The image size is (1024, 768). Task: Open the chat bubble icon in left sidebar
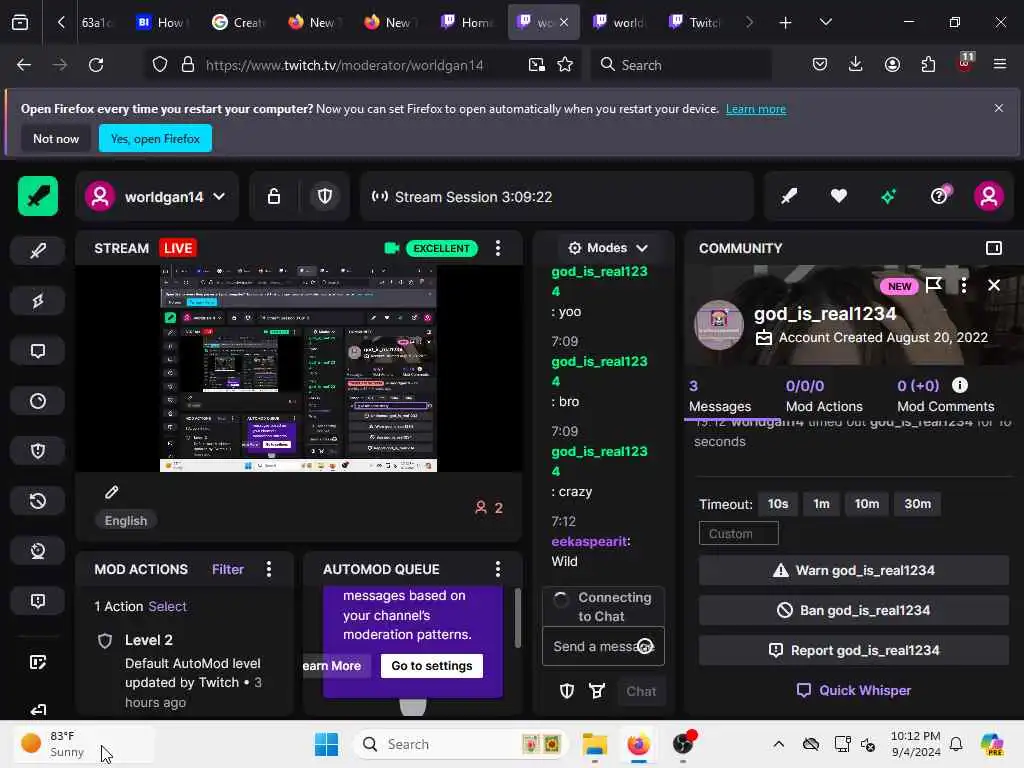pyautogui.click(x=38, y=351)
